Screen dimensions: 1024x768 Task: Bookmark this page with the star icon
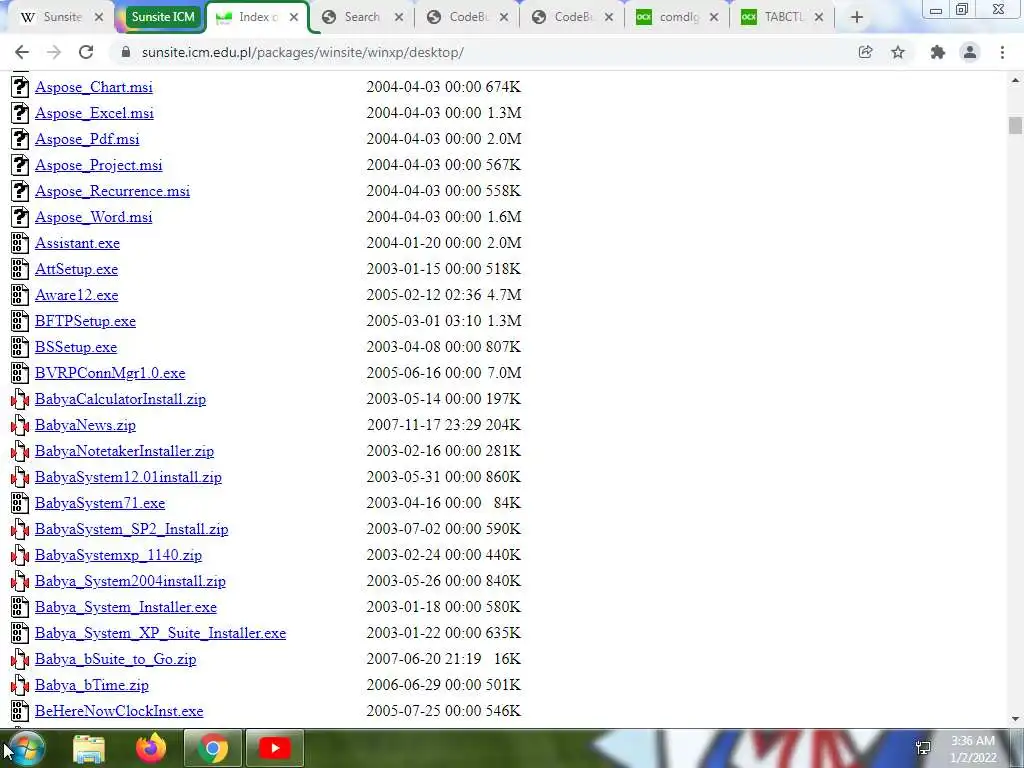[898, 52]
